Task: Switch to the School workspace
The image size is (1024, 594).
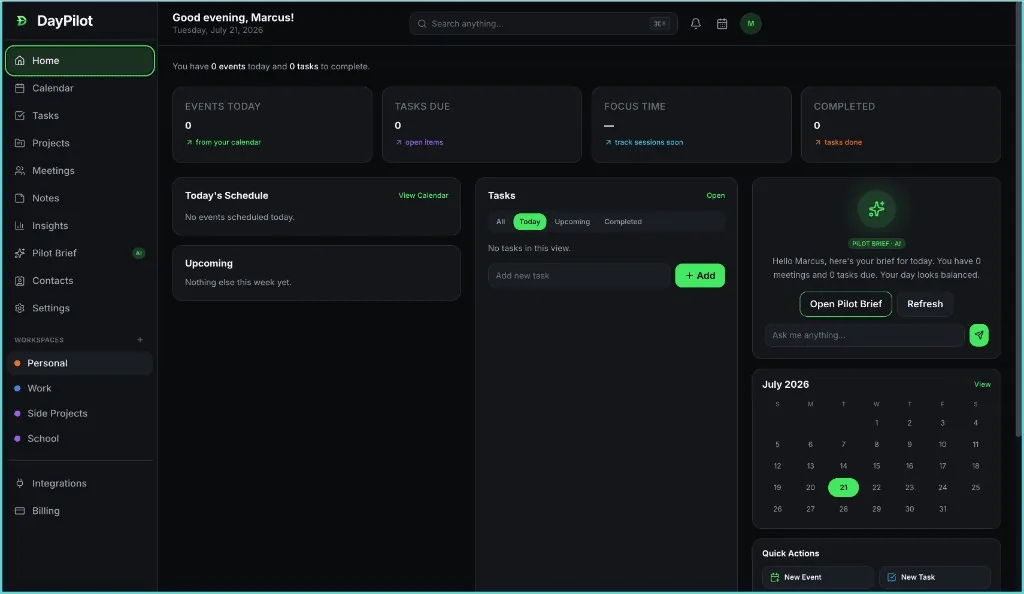Action: click(80, 439)
